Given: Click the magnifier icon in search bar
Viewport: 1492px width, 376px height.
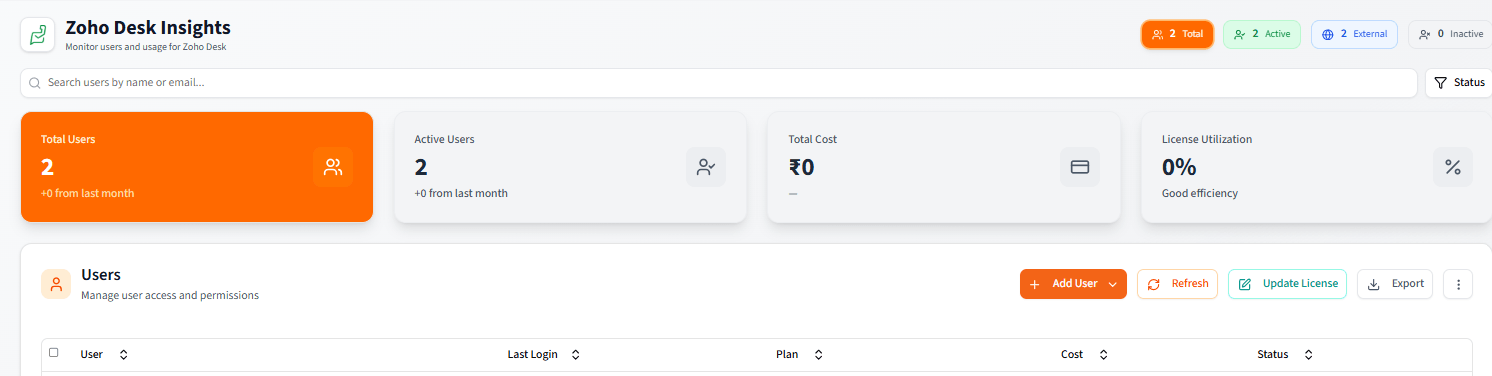Looking at the screenshot, I should click(35, 83).
